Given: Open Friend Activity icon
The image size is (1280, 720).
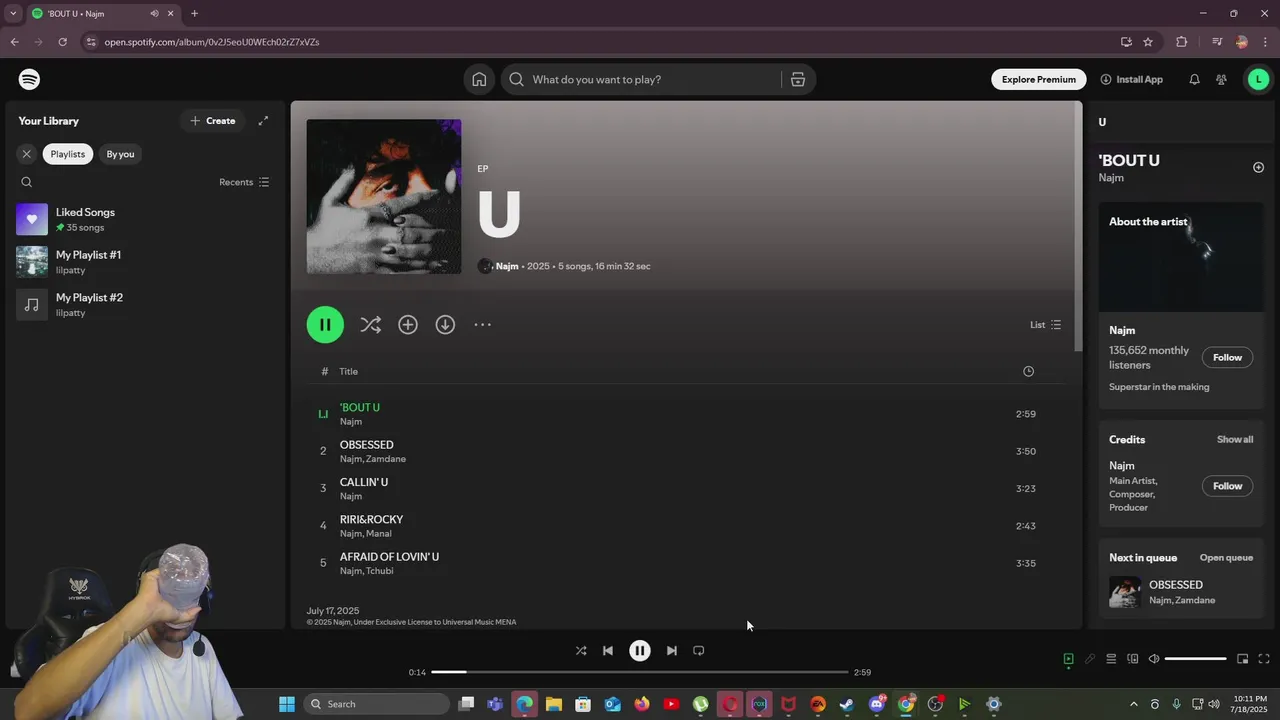Looking at the screenshot, I should pyautogui.click(x=1221, y=79).
